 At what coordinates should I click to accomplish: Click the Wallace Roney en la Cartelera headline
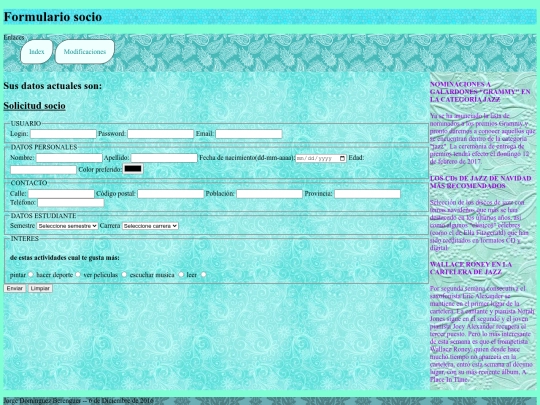click(x=471, y=268)
